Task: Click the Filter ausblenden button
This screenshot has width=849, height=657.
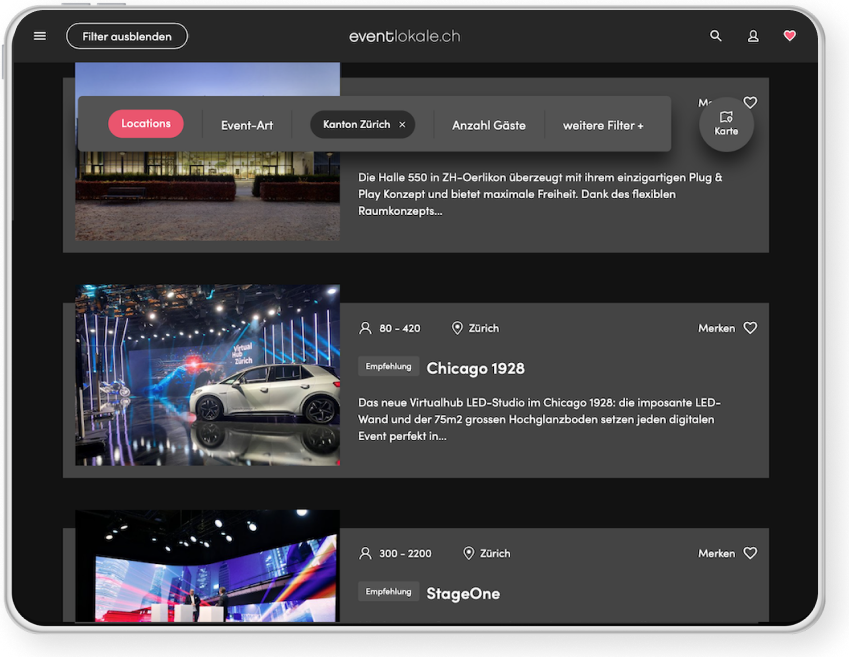Action: coord(127,36)
